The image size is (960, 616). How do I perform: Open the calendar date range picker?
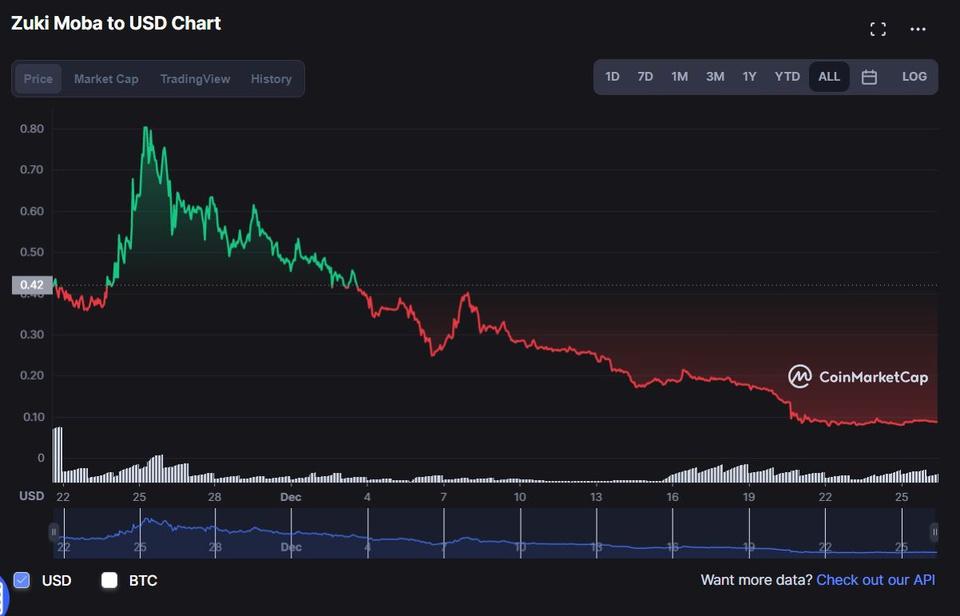[869, 77]
